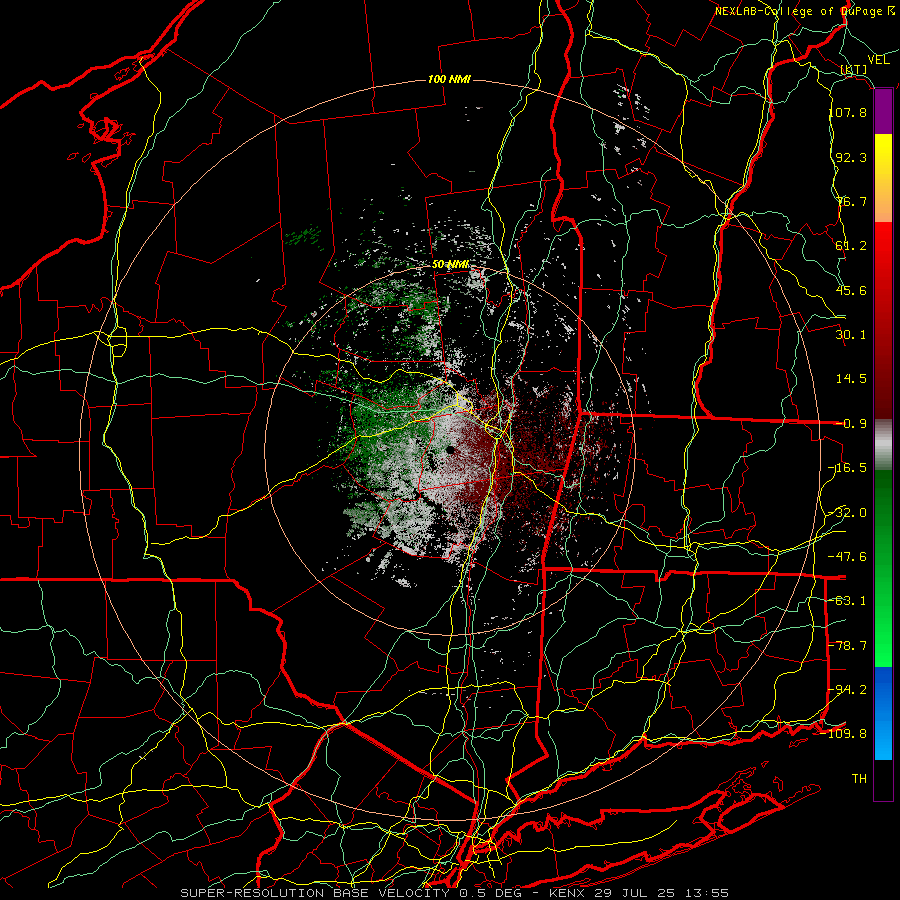
Task: Click the [KT] units label
Action: (854, 69)
